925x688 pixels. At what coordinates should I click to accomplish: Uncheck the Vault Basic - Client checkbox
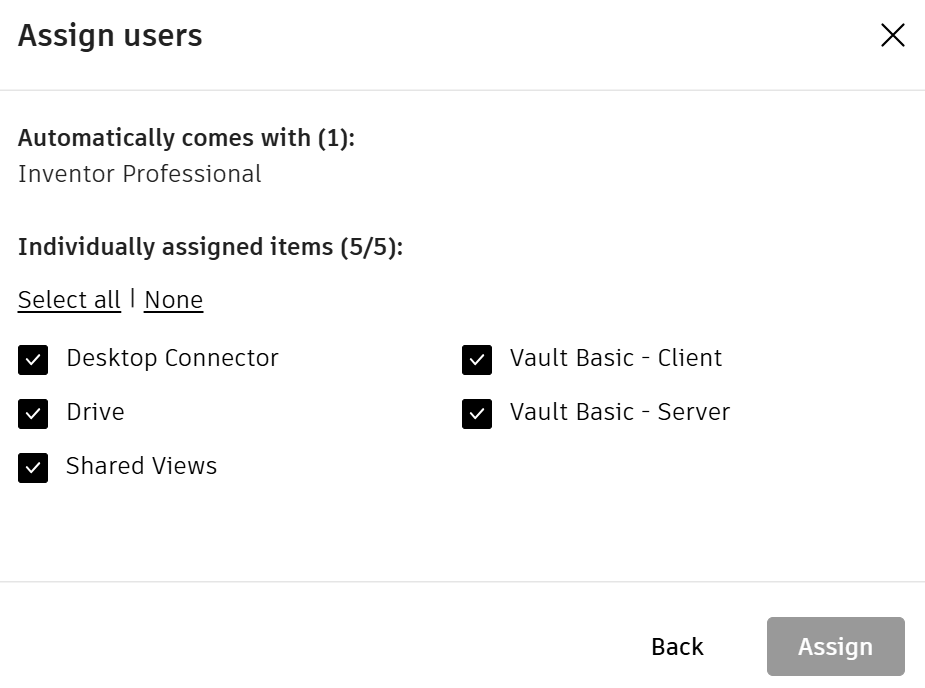point(477,360)
